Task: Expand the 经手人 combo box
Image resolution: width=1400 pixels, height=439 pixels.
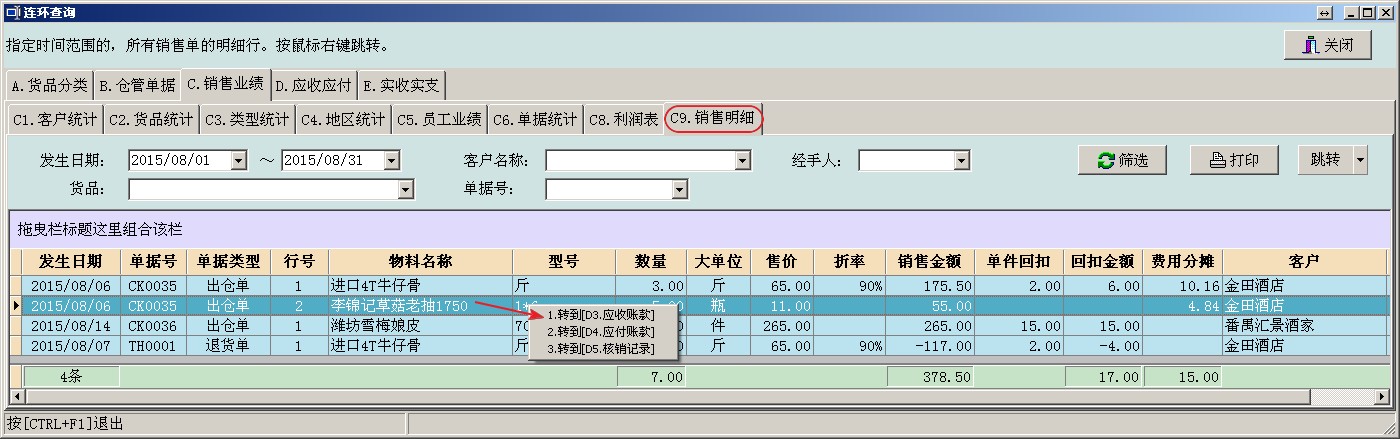Action: pyautogui.click(x=961, y=160)
